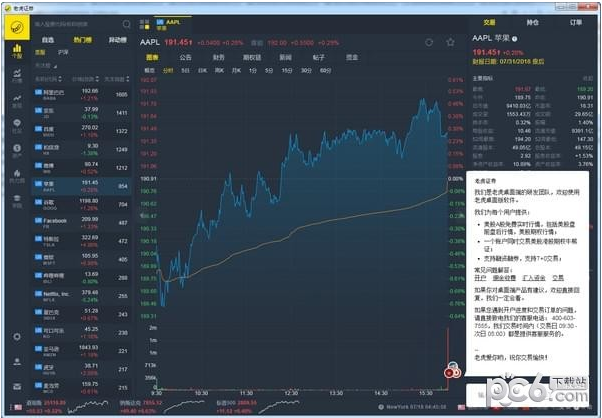Click the clock icon beside NewYork time

pos(381,407)
